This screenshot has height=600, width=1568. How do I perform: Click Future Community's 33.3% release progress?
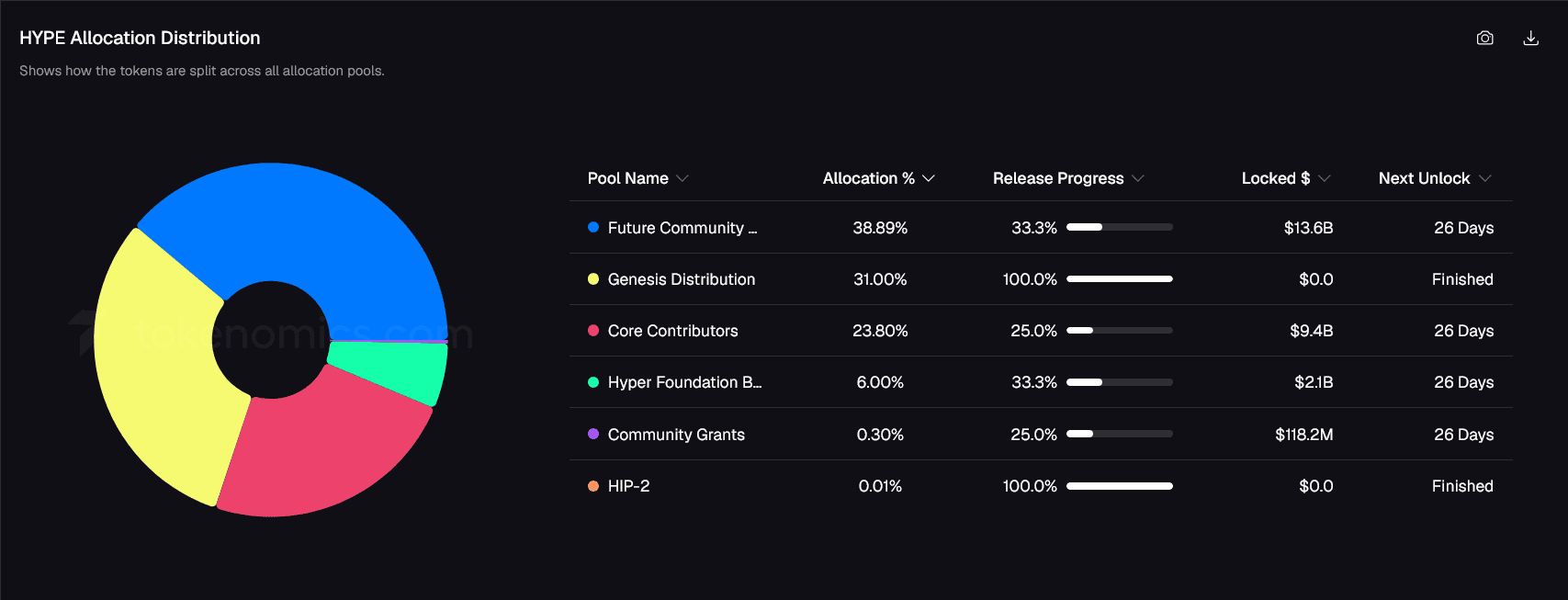(1034, 228)
